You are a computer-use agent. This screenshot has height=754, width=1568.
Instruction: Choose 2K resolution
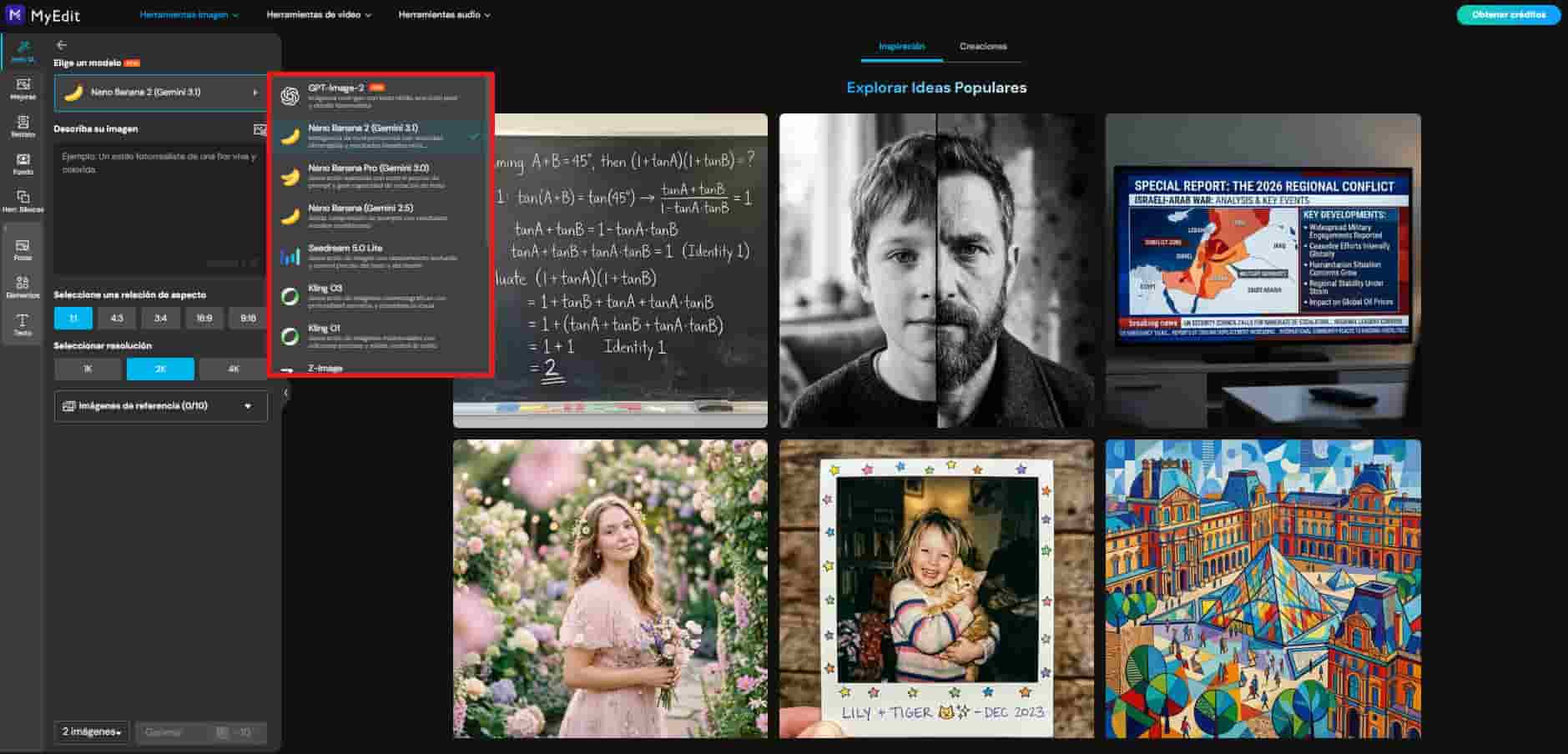(160, 369)
